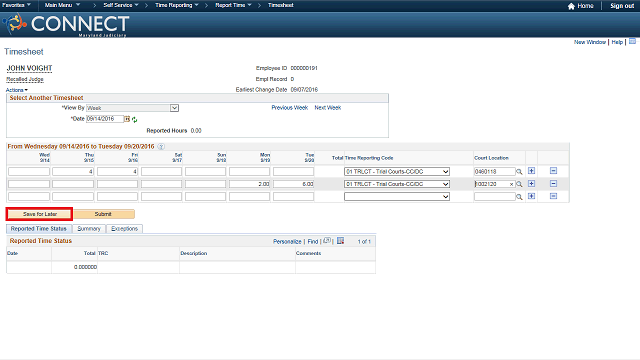This screenshot has width=640, height=360.
Task: Switch to the Summary tab
Action: [89, 229]
